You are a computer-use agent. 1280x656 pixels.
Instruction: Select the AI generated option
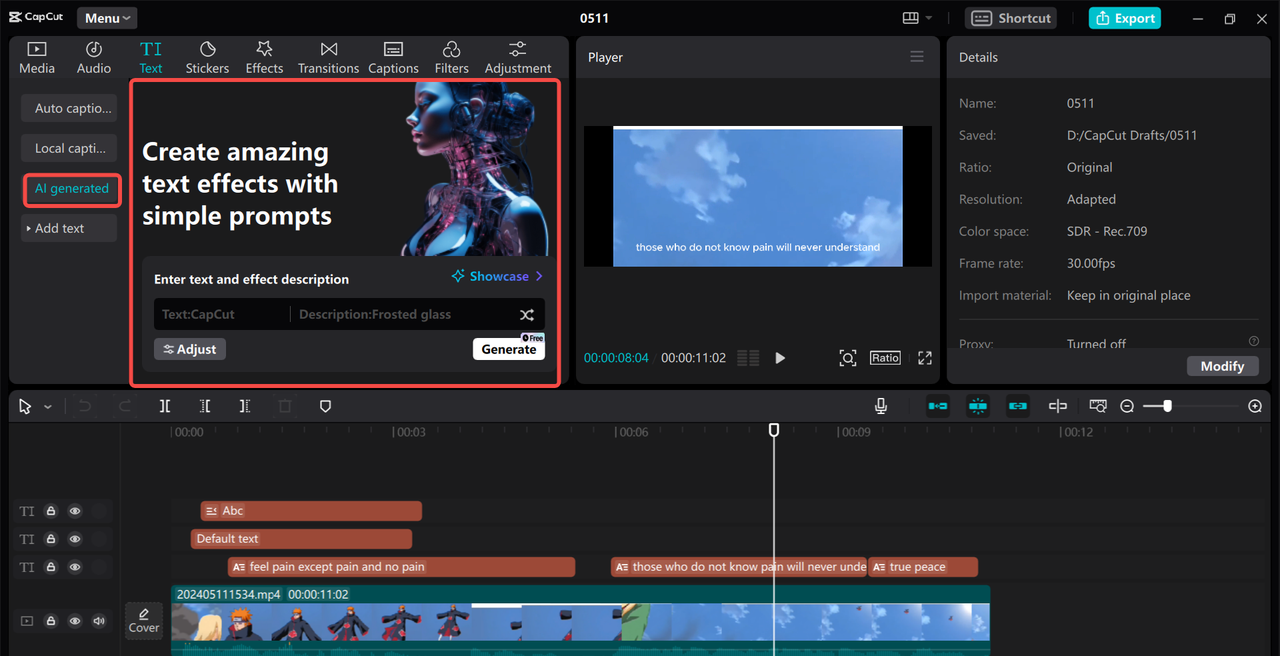click(72, 188)
